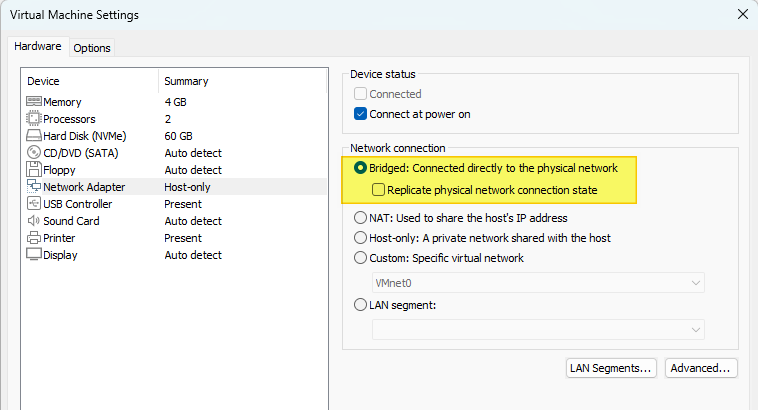The image size is (758, 410).
Task: Select Host-only private network option
Action: (360, 237)
